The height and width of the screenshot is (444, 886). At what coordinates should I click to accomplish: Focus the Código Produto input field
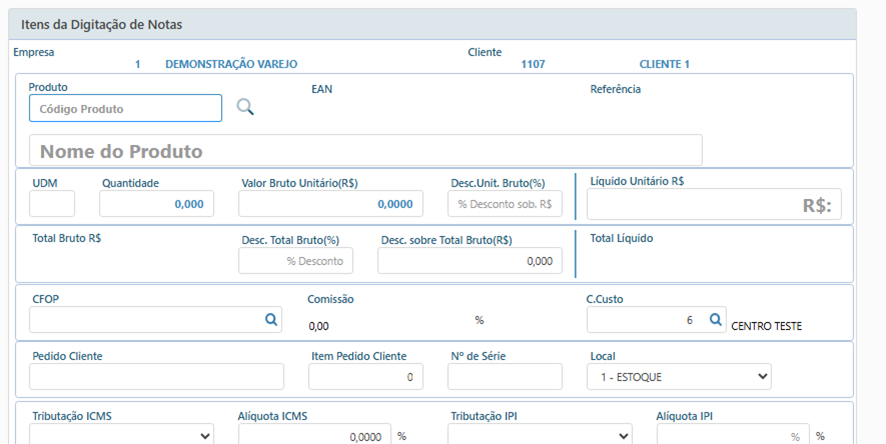pyautogui.click(x=125, y=108)
